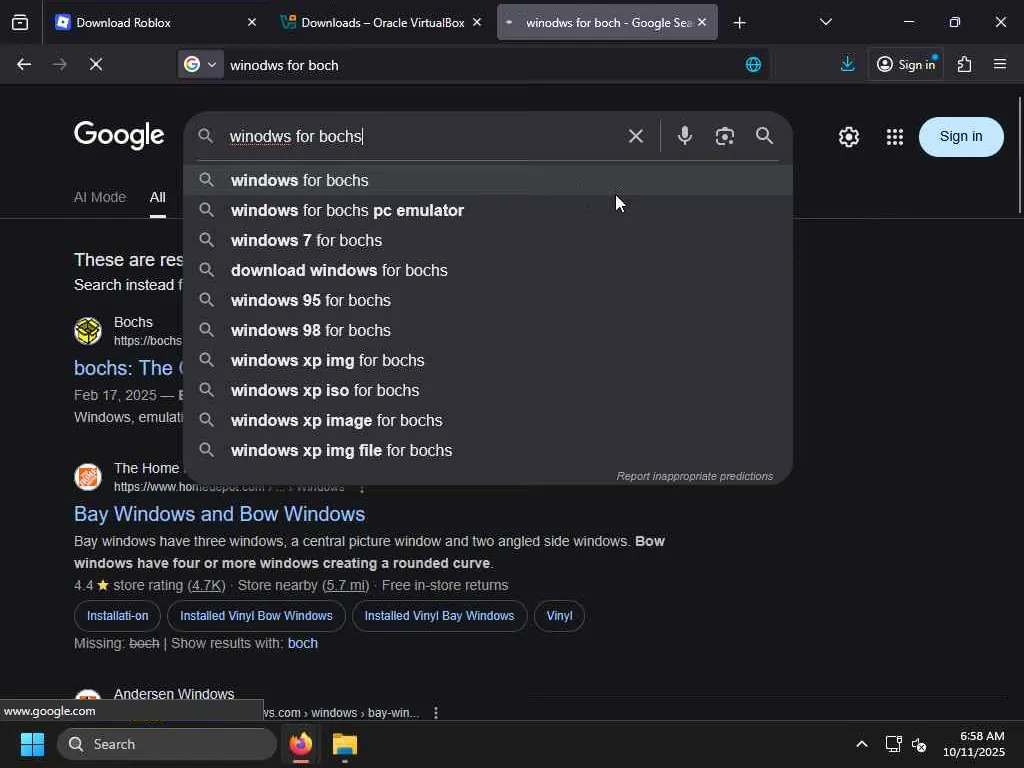1024x768 pixels.
Task: Click the Vinyl chip
Action: click(x=559, y=616)
